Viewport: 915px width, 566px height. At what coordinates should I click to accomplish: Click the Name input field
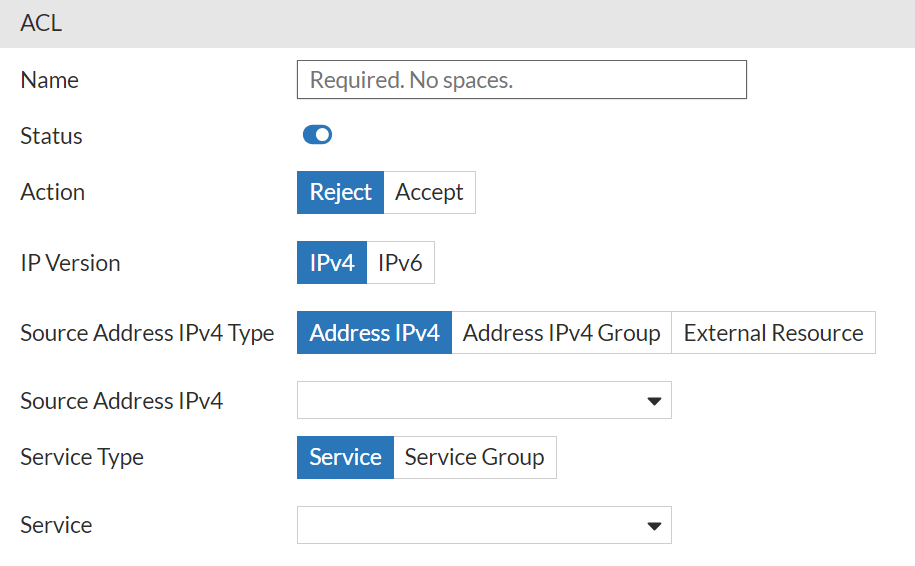[x=521, y=80]
